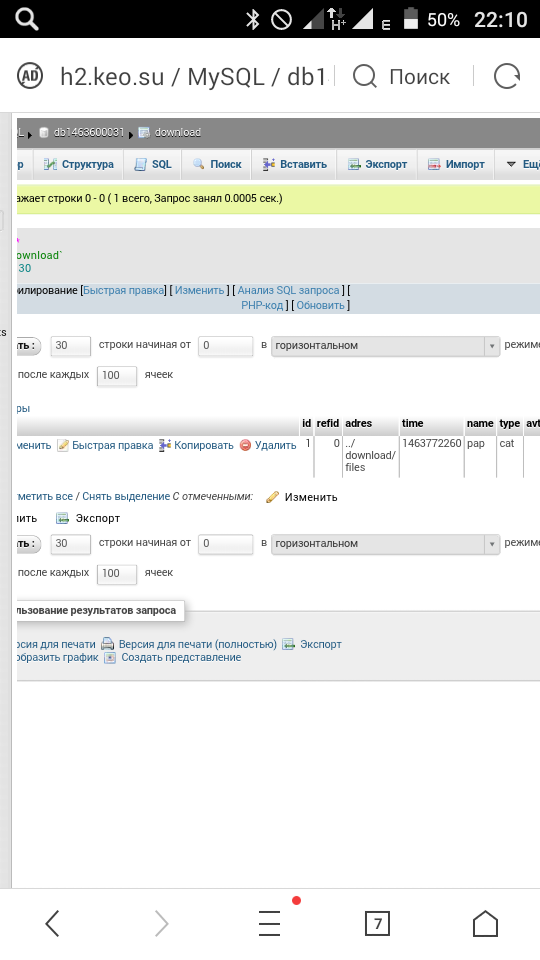
Task: Click the Быстрая правка link in query box
Action: click(124, 290)
